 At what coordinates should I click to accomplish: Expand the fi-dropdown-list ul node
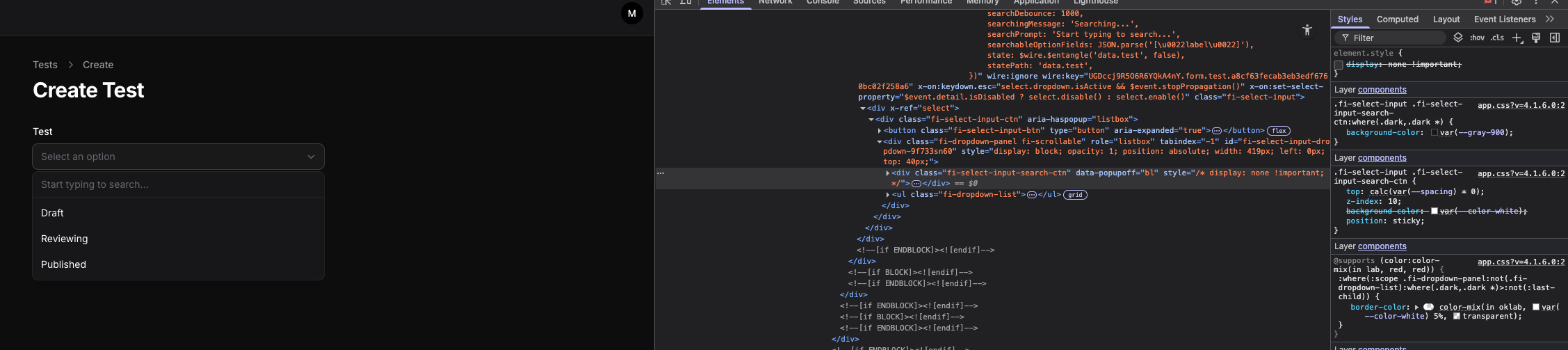(888, 195)
